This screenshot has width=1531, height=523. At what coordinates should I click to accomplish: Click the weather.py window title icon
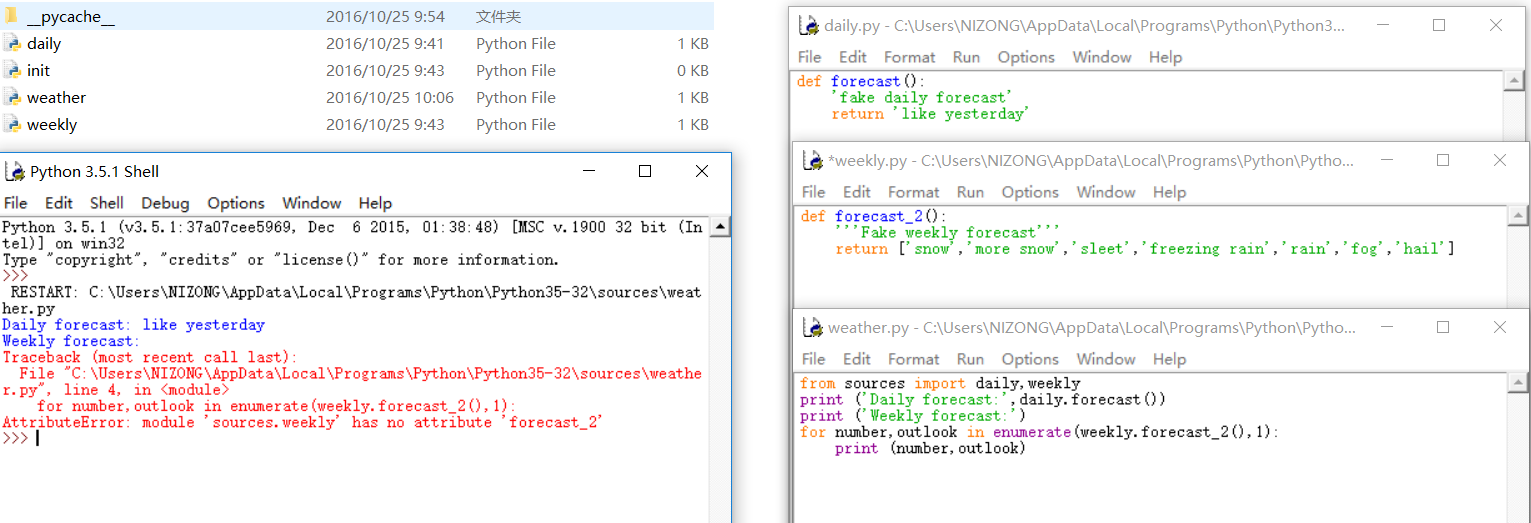pyautogui.click(x=812, y=328)
